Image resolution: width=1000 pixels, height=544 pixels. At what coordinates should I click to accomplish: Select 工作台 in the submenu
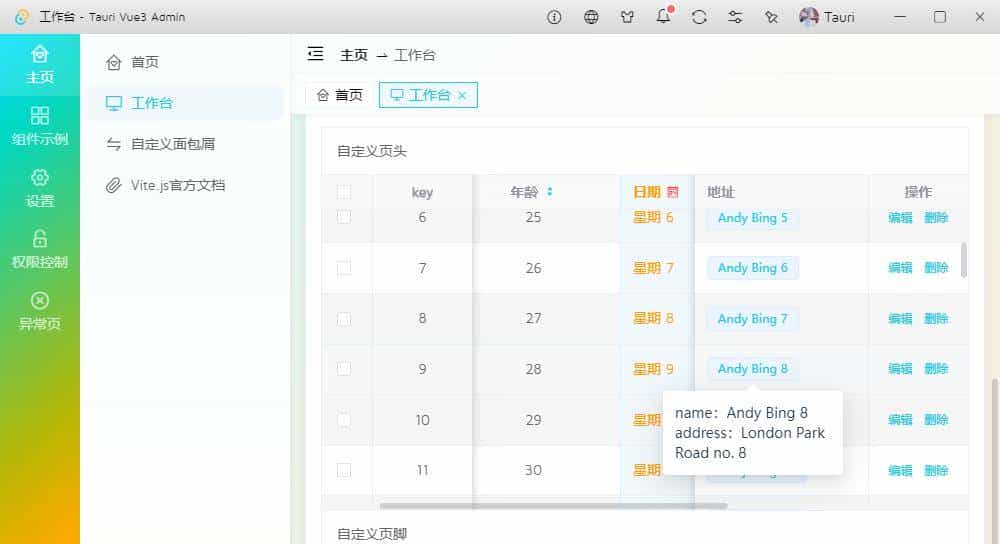point(185,103)
